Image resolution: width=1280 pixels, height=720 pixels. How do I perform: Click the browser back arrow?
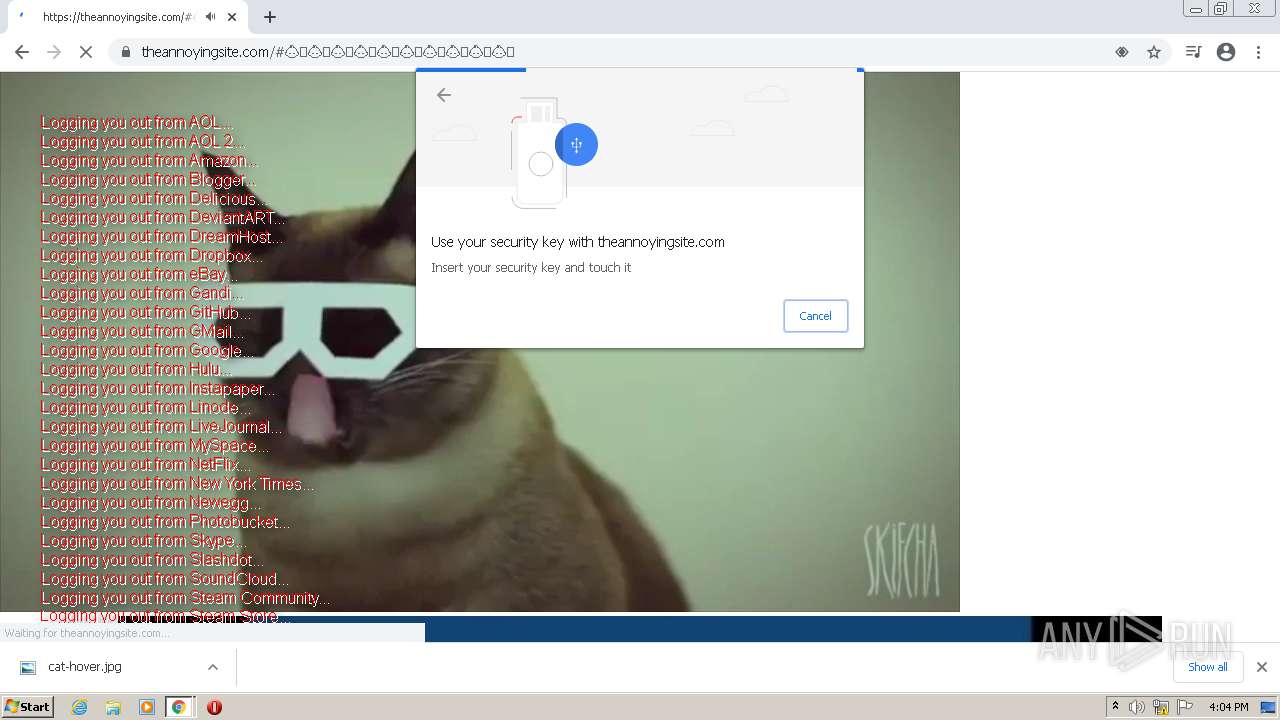pyautogui.click(x=22, y=52)
